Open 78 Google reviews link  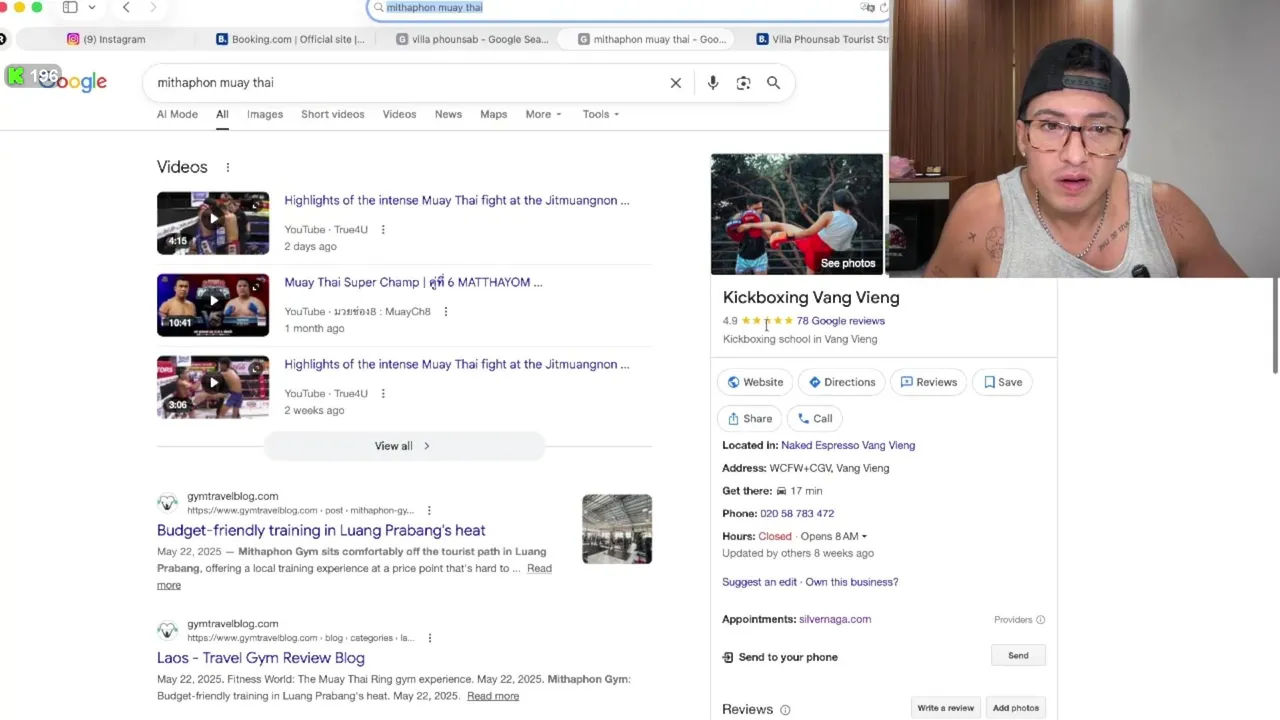[841, 321]
